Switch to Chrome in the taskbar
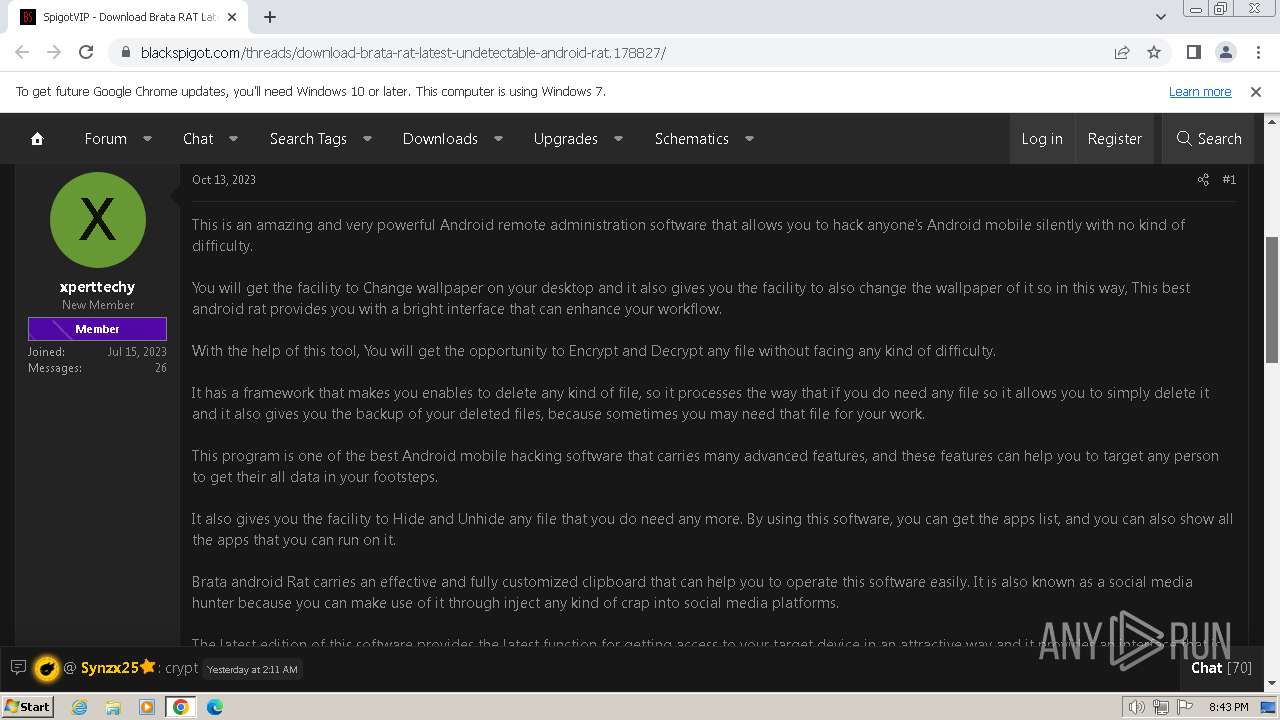 point(181,707)
